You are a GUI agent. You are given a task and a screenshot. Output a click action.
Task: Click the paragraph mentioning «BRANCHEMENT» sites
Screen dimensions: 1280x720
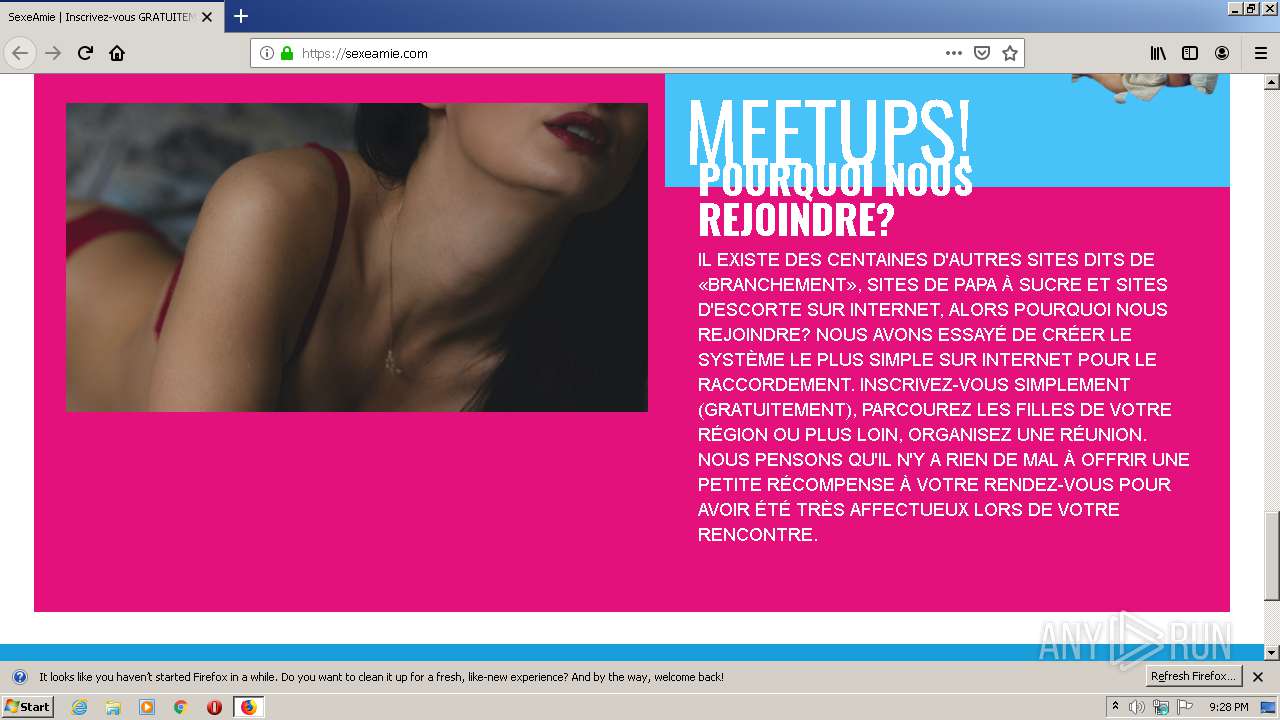[x=944, y=397]
